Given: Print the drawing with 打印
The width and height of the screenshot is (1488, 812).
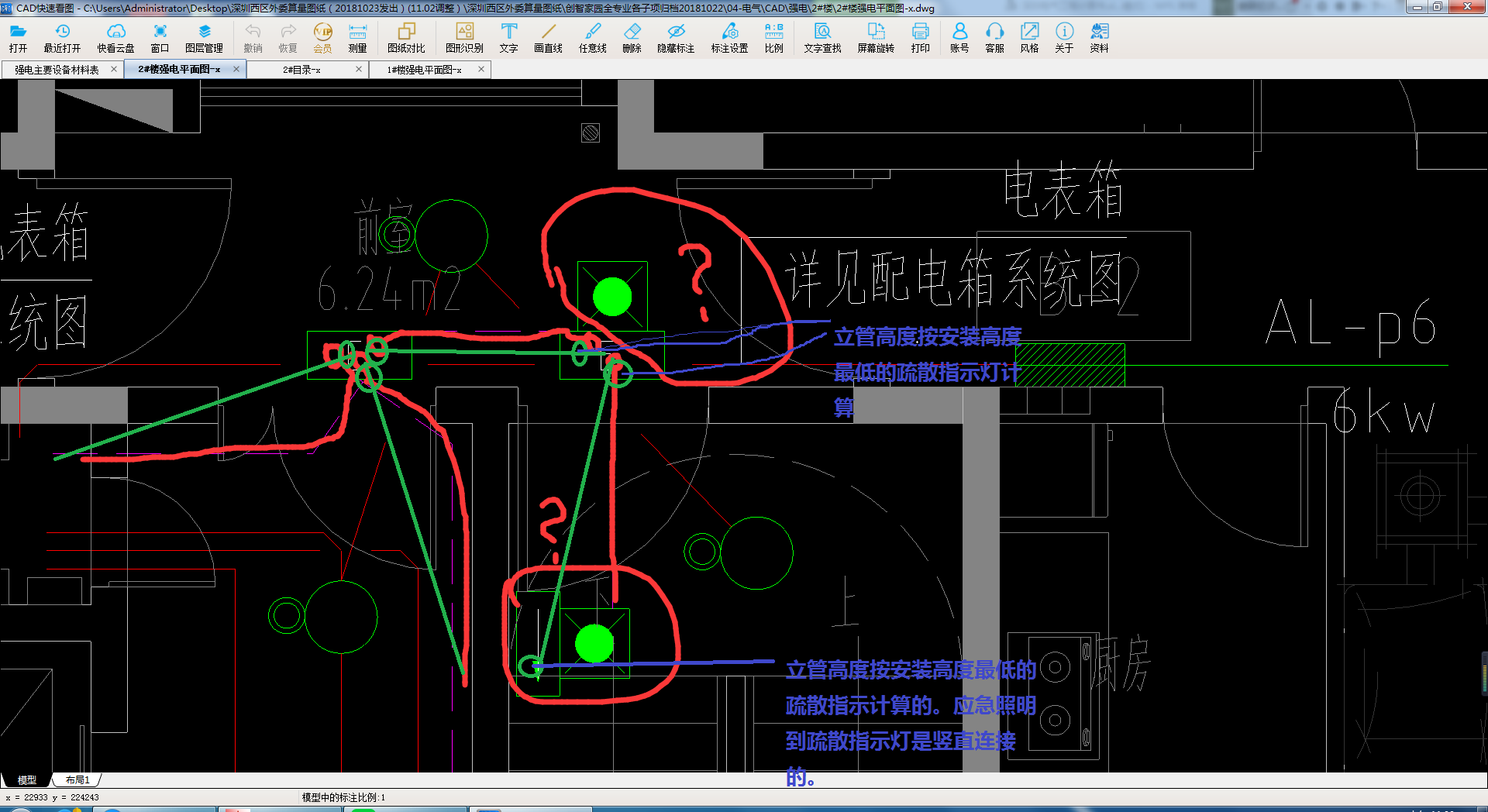Looking at the screenshot, I should coord(920,38).
